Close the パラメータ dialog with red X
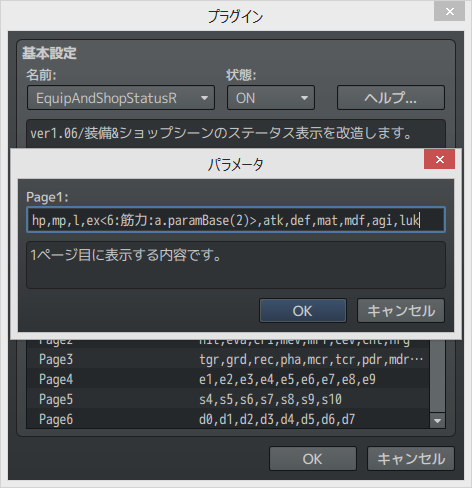 439,159
